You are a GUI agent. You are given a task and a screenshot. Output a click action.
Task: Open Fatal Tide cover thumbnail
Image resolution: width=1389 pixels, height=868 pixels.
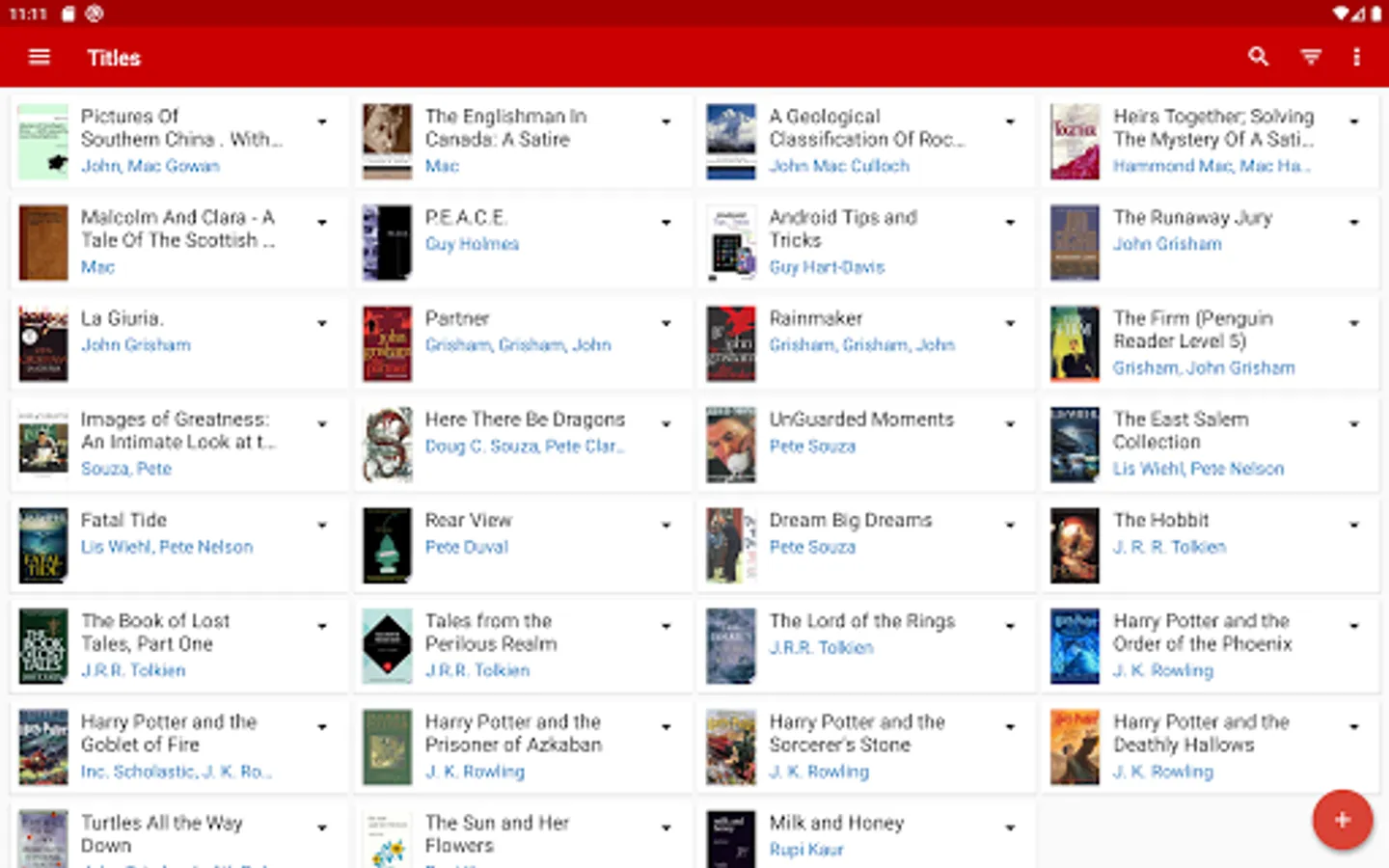point(43,545)
